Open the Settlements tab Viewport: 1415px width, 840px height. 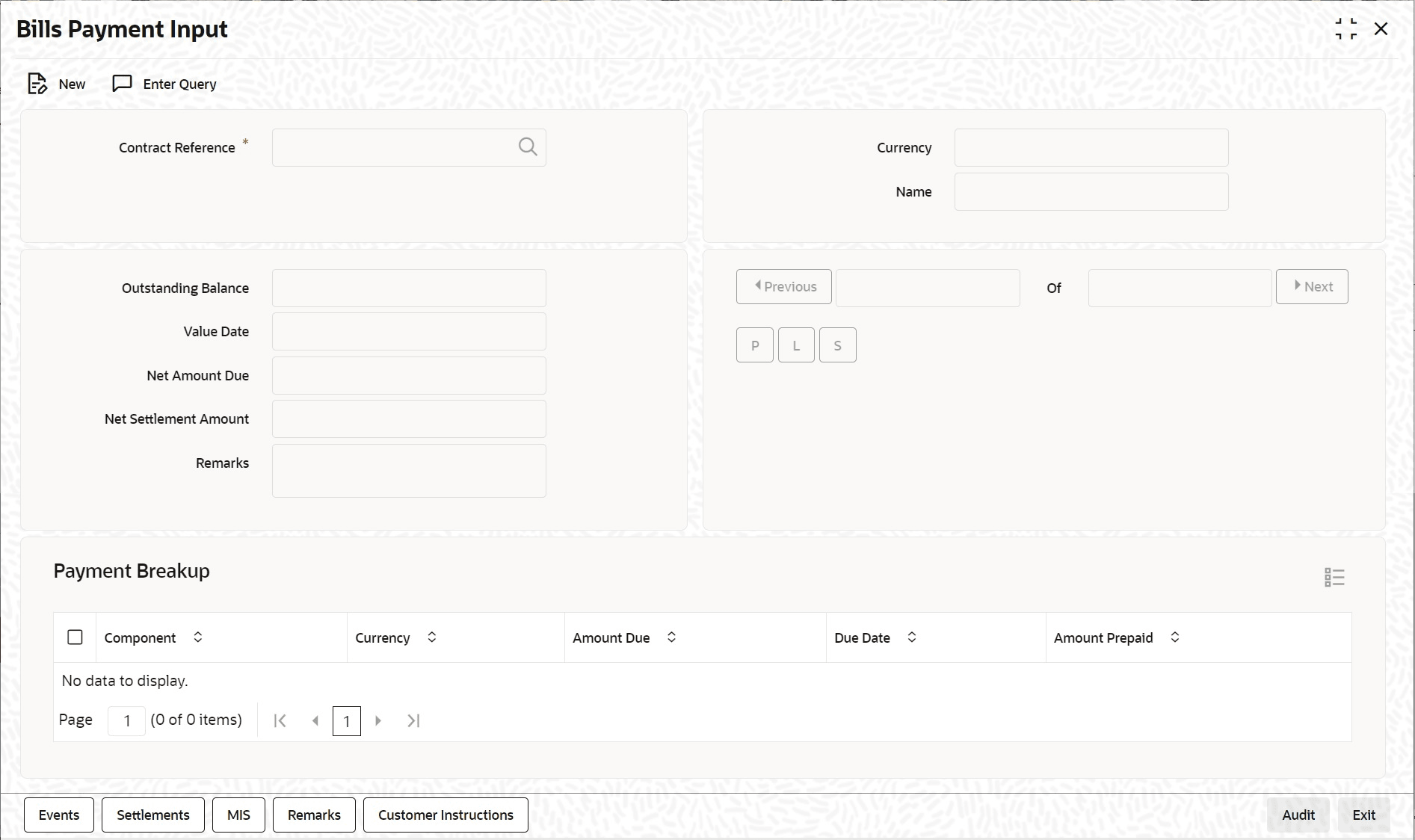click(153, 815)
